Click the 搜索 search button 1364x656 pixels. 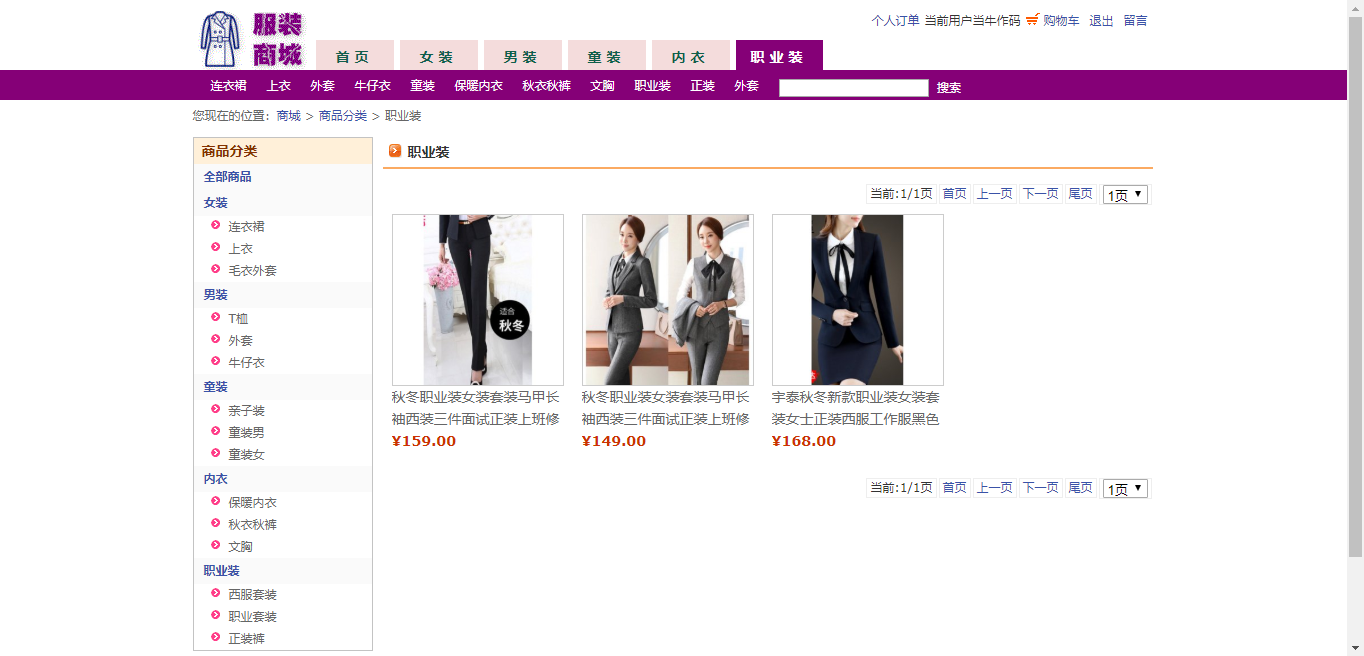949,88
